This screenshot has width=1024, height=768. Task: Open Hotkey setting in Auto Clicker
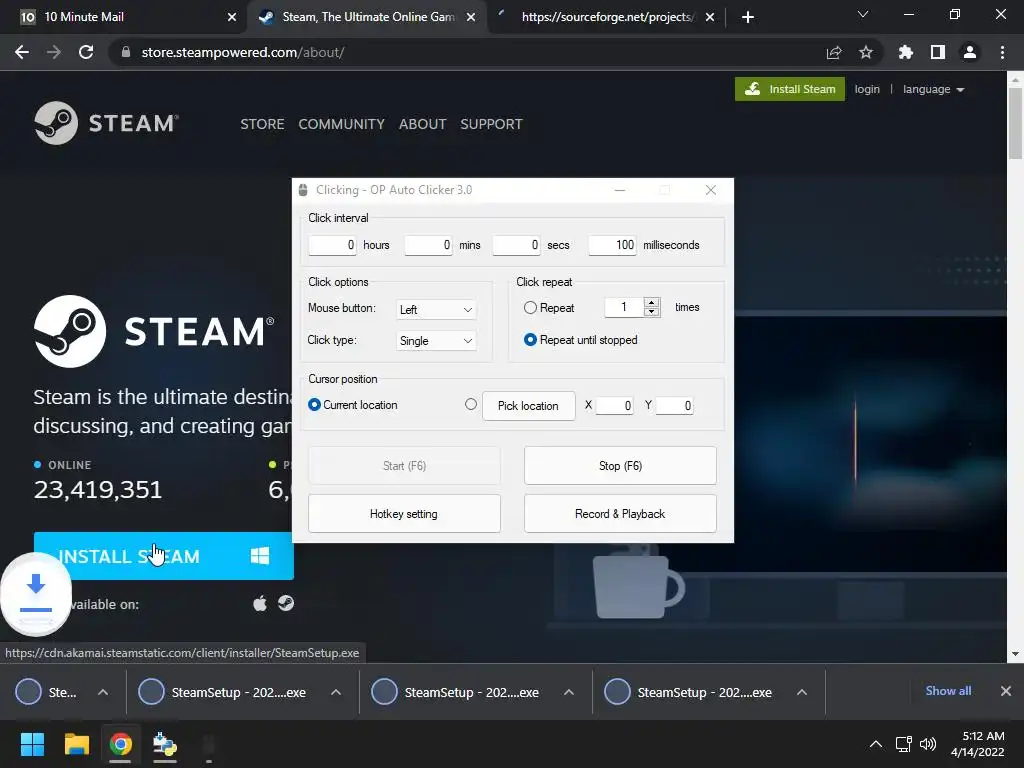(x=404, y=514)
